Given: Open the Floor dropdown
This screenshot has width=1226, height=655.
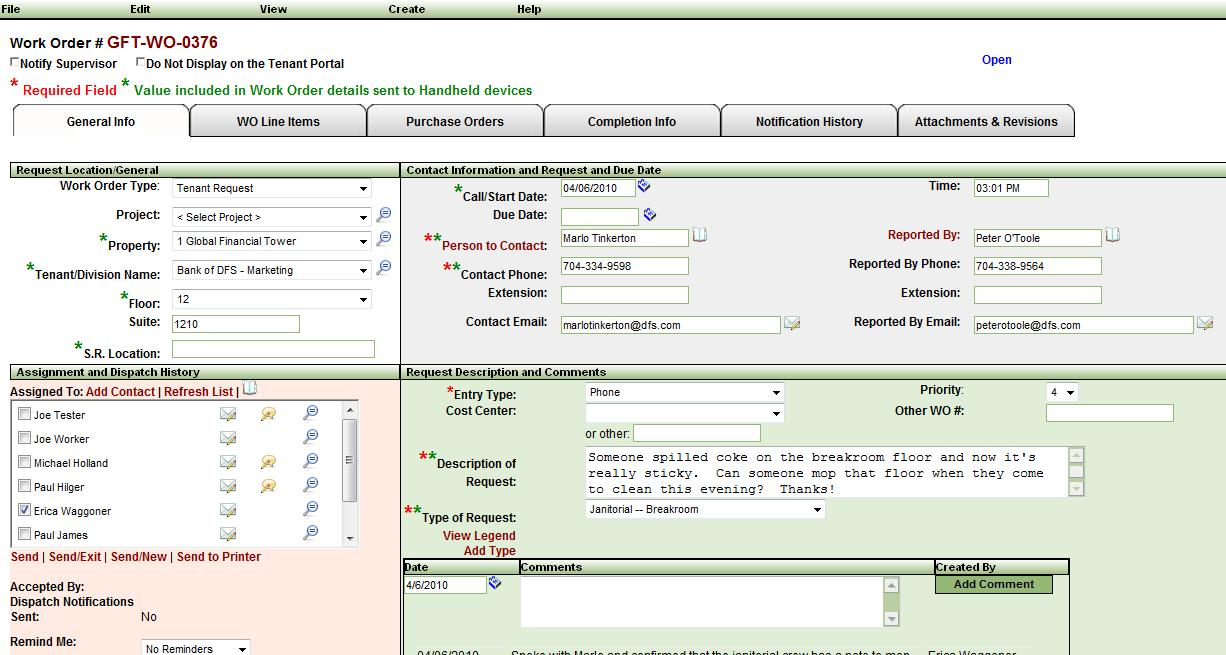Looking at the screenshot, I should pyautogui.click(x=272, y=299).
